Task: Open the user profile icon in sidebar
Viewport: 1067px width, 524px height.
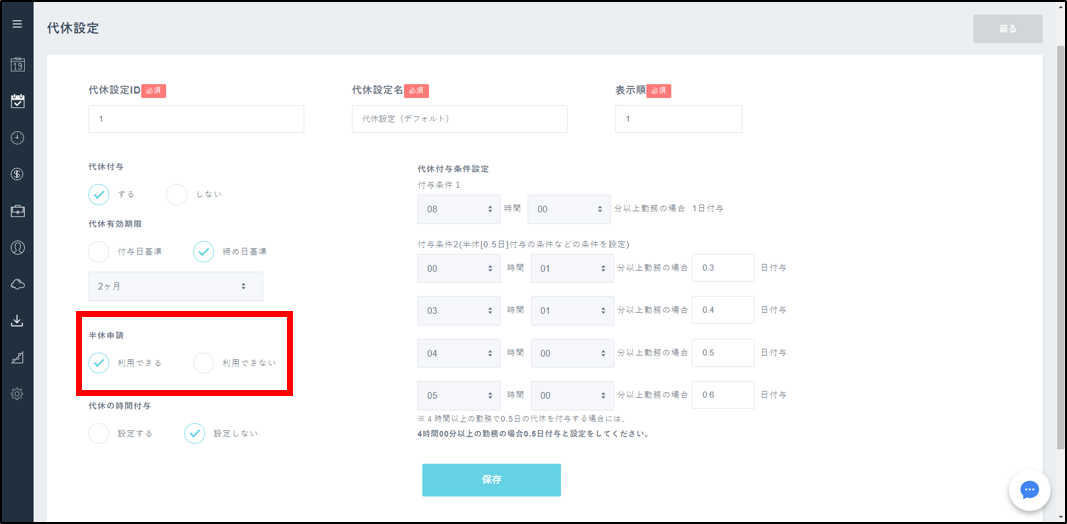Action: [17, 247]
